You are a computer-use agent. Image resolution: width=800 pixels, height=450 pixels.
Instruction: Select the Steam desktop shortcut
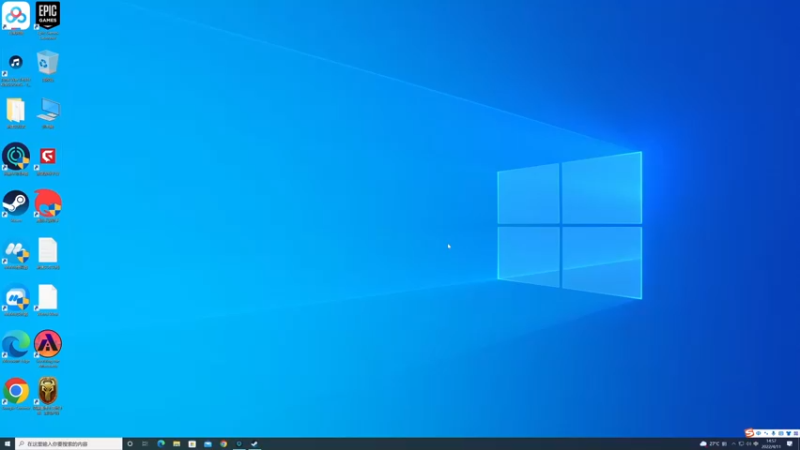click(x=16, y=203)
